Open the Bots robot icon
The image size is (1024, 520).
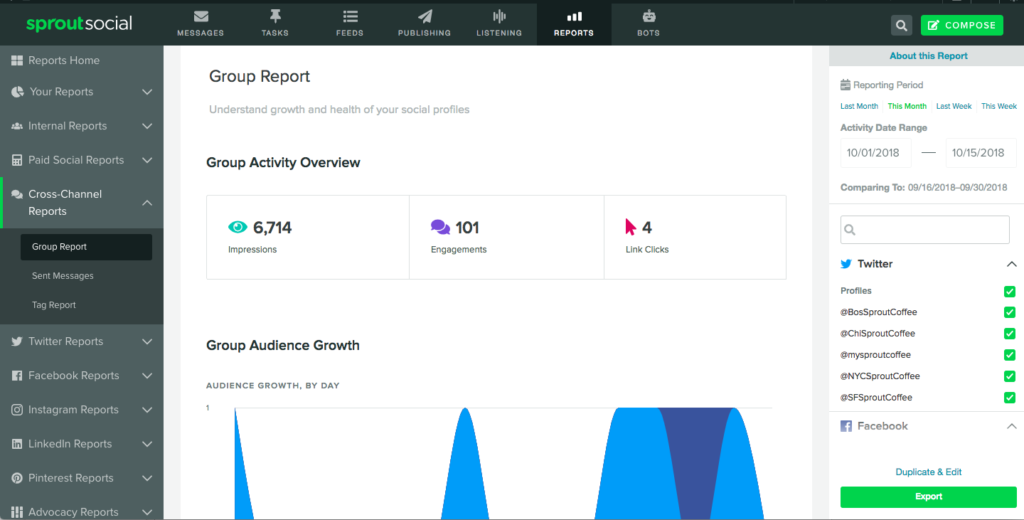tap(648, 17)
